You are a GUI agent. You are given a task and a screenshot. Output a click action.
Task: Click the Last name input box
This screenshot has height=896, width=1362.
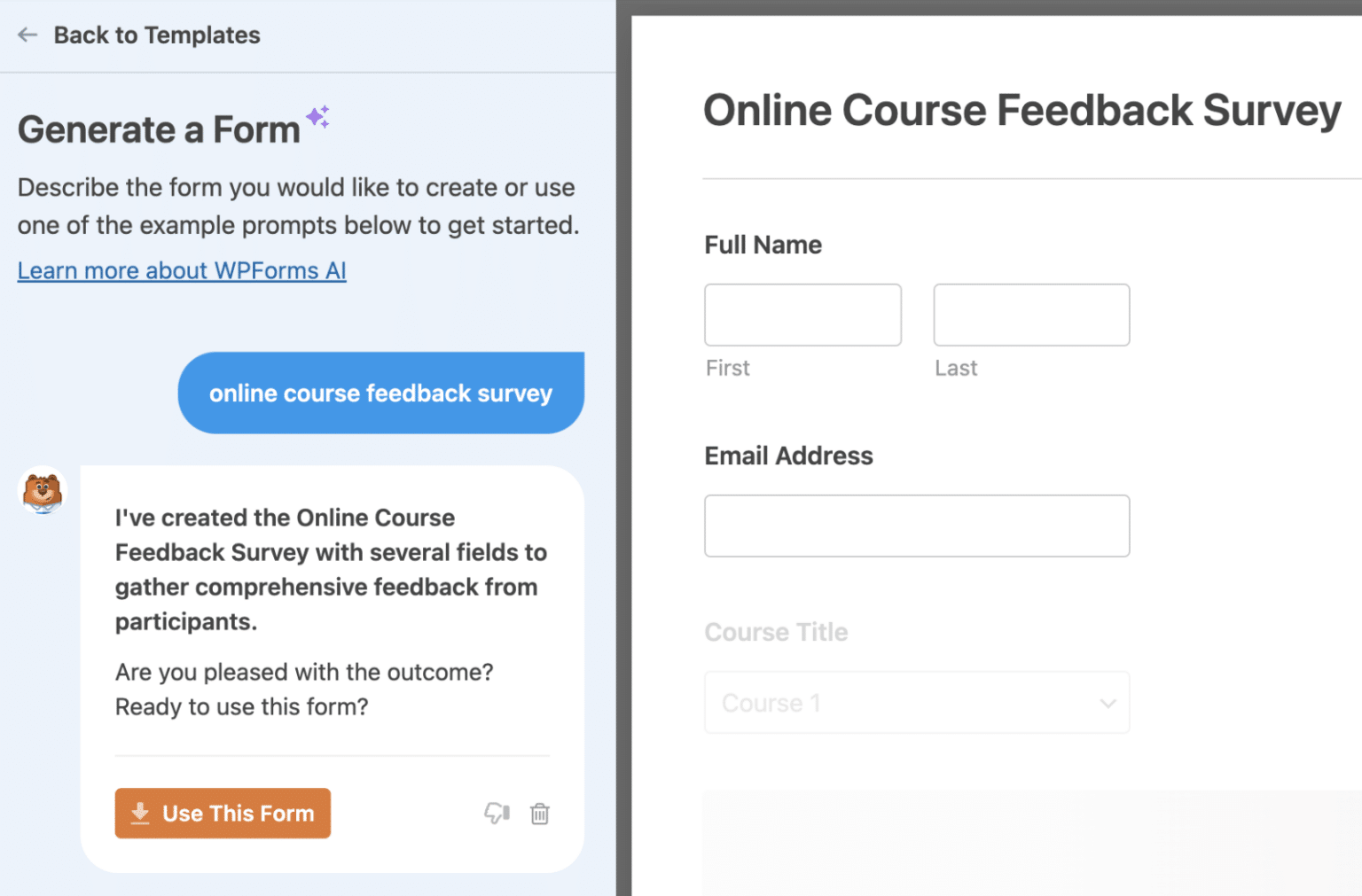click(1031, 315)
